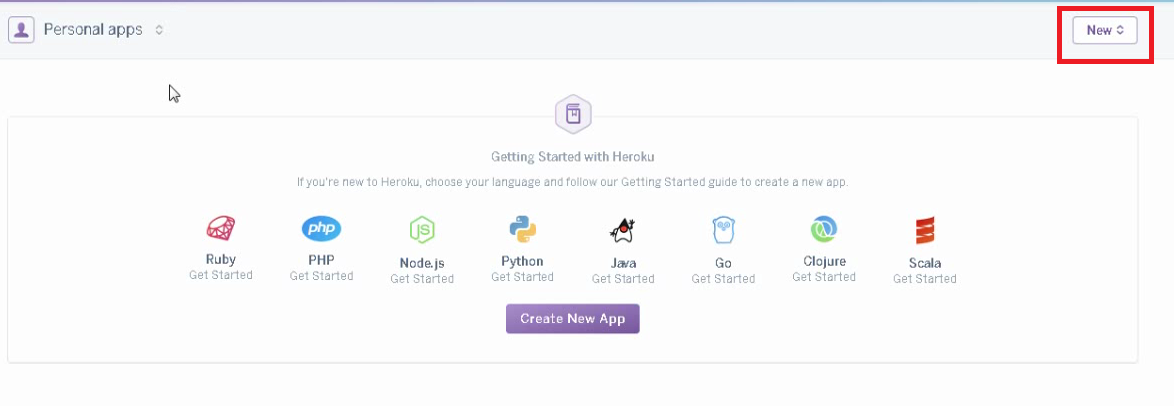Open Go Get Started link
This screenshot has width=1174, height=406.
[x=723, y=279]
